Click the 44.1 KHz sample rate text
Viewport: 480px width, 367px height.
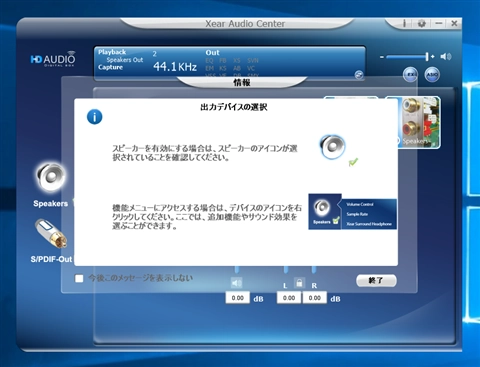tap(175, 67)
